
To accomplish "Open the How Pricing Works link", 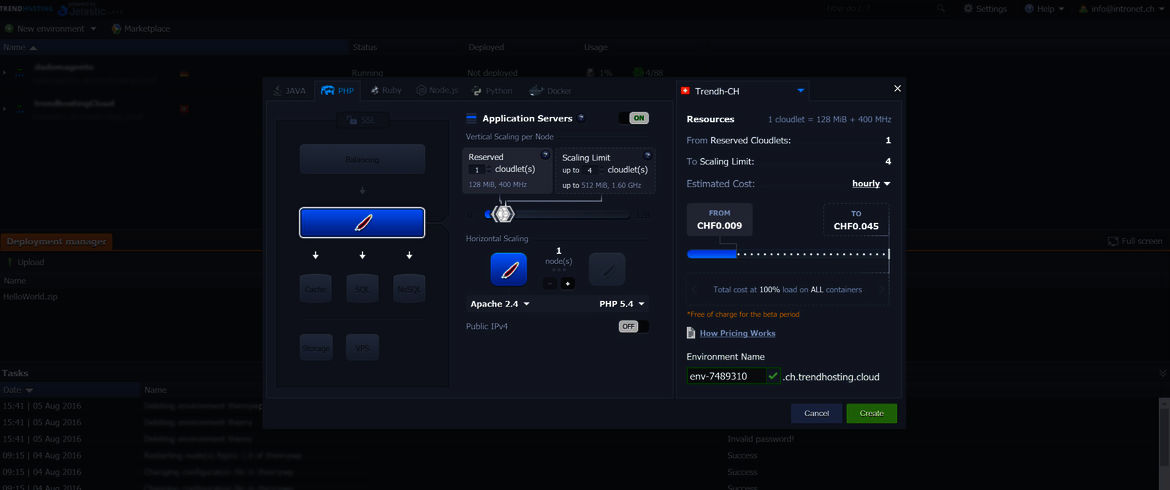I will pyautogui.click(x=737, y=333).
